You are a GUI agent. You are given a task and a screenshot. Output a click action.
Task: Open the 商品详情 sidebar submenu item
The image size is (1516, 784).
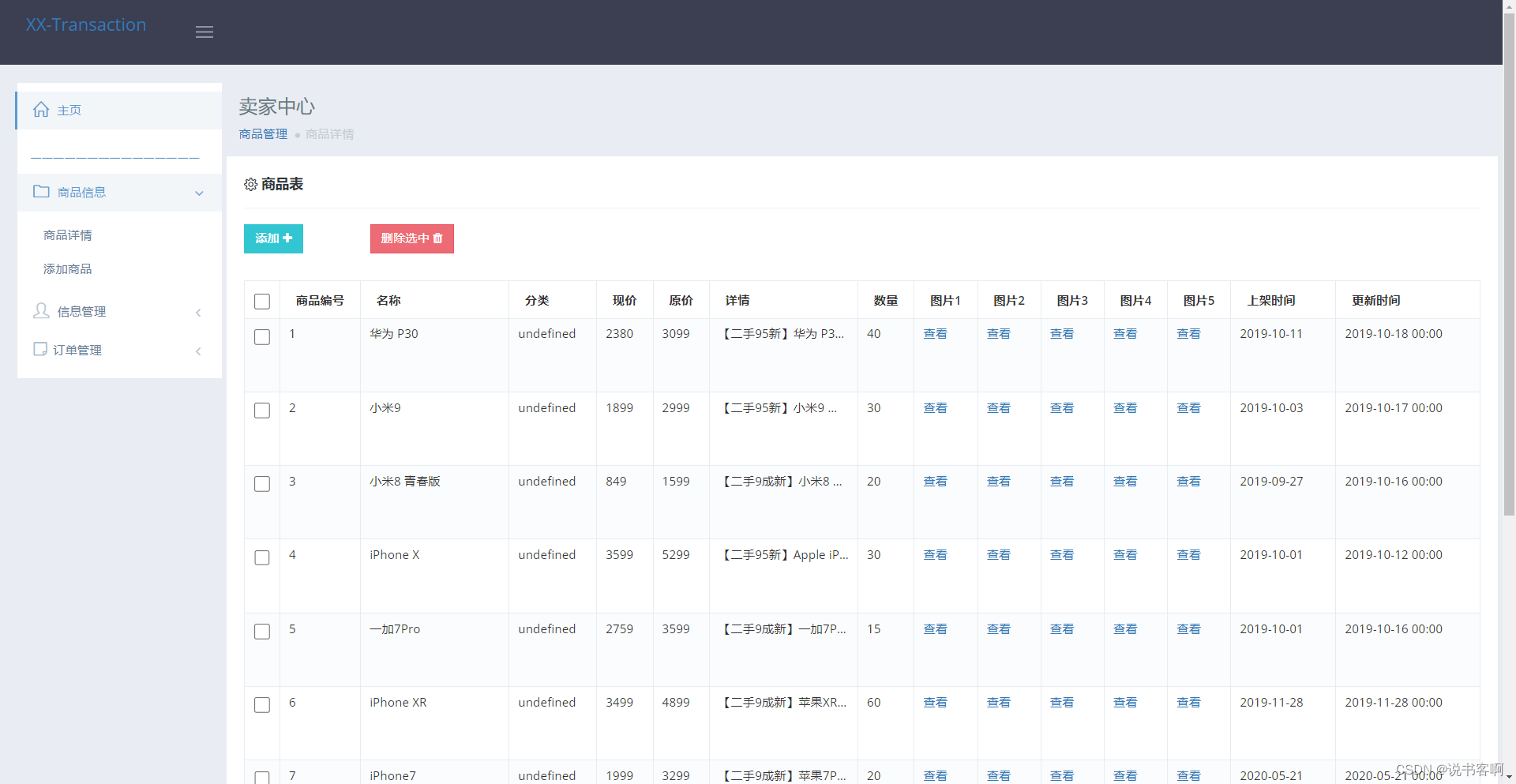(68, 235)
